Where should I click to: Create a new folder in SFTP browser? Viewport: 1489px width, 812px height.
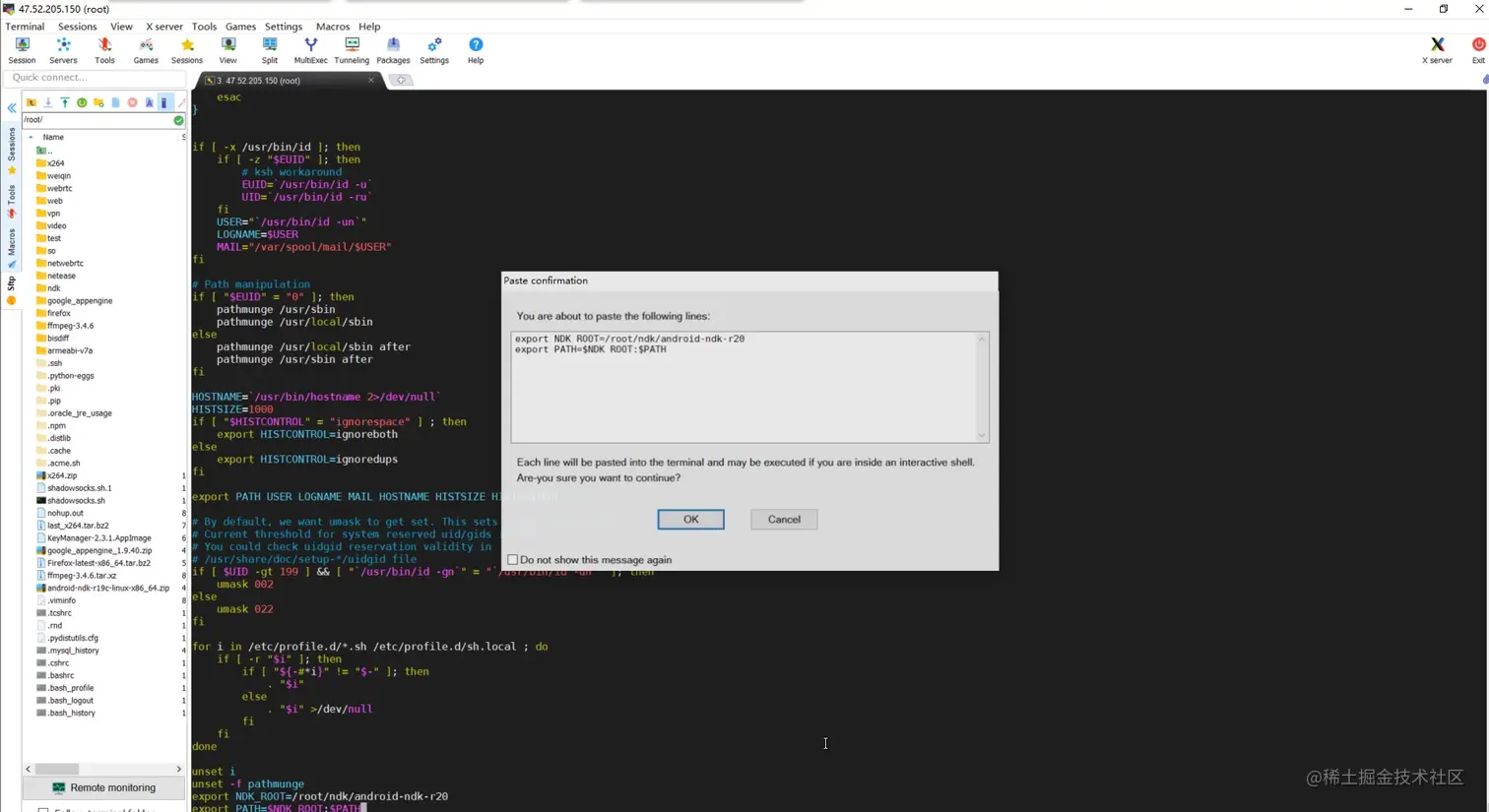click(98, 102)
